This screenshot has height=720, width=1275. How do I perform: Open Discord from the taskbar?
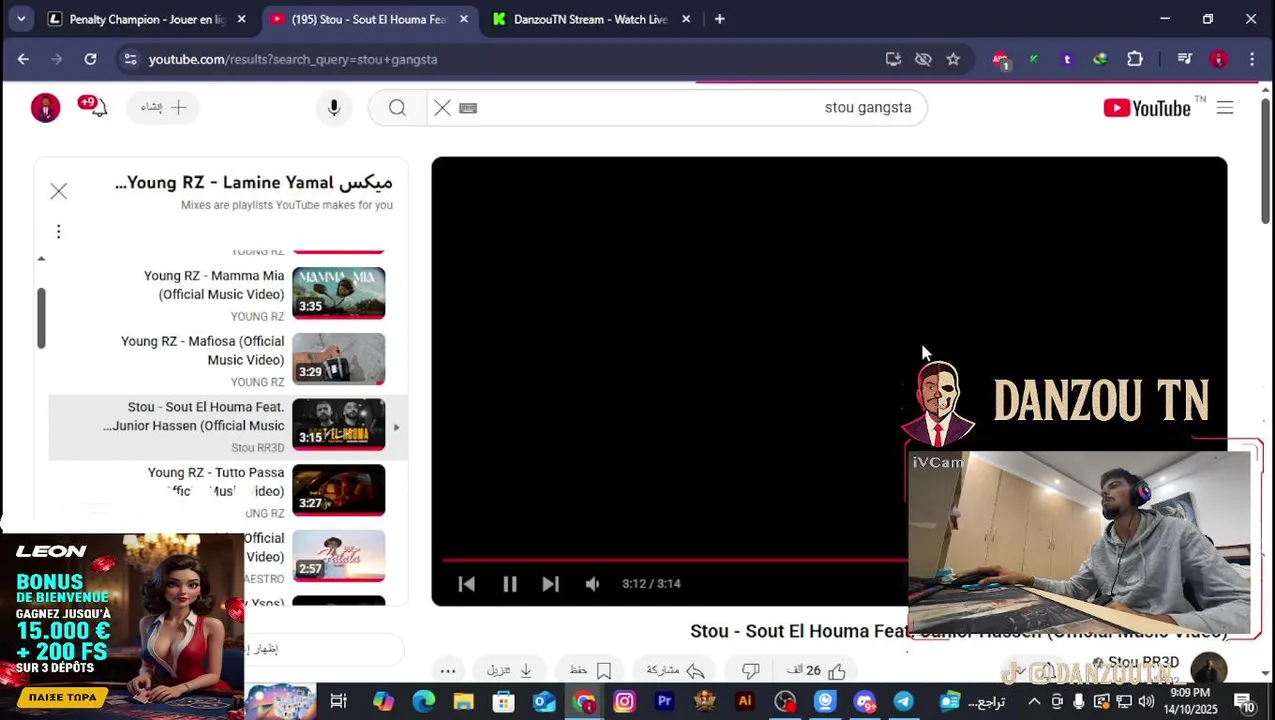coord(865,701)
